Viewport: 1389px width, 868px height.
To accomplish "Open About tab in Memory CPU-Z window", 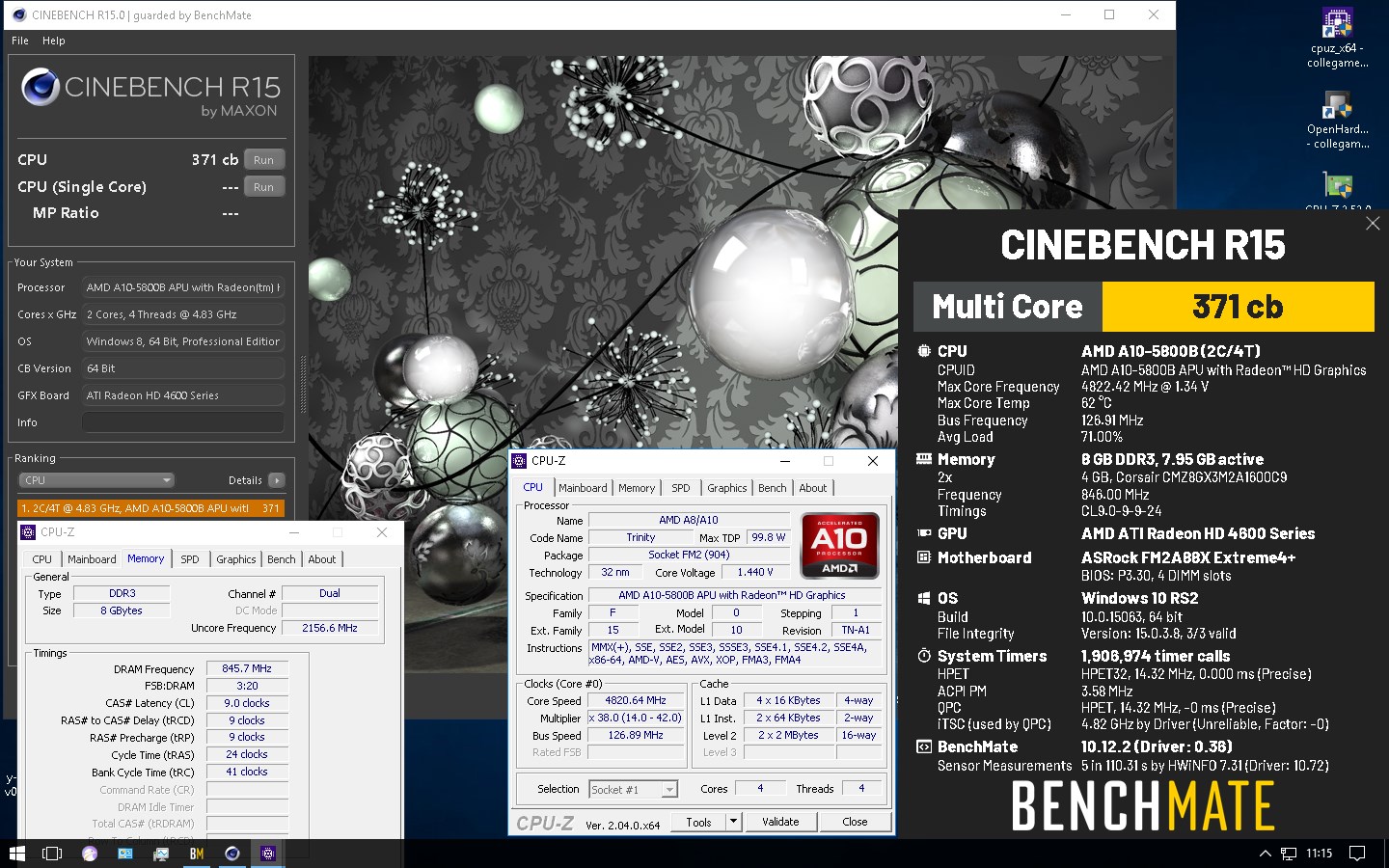I will 322,559.
